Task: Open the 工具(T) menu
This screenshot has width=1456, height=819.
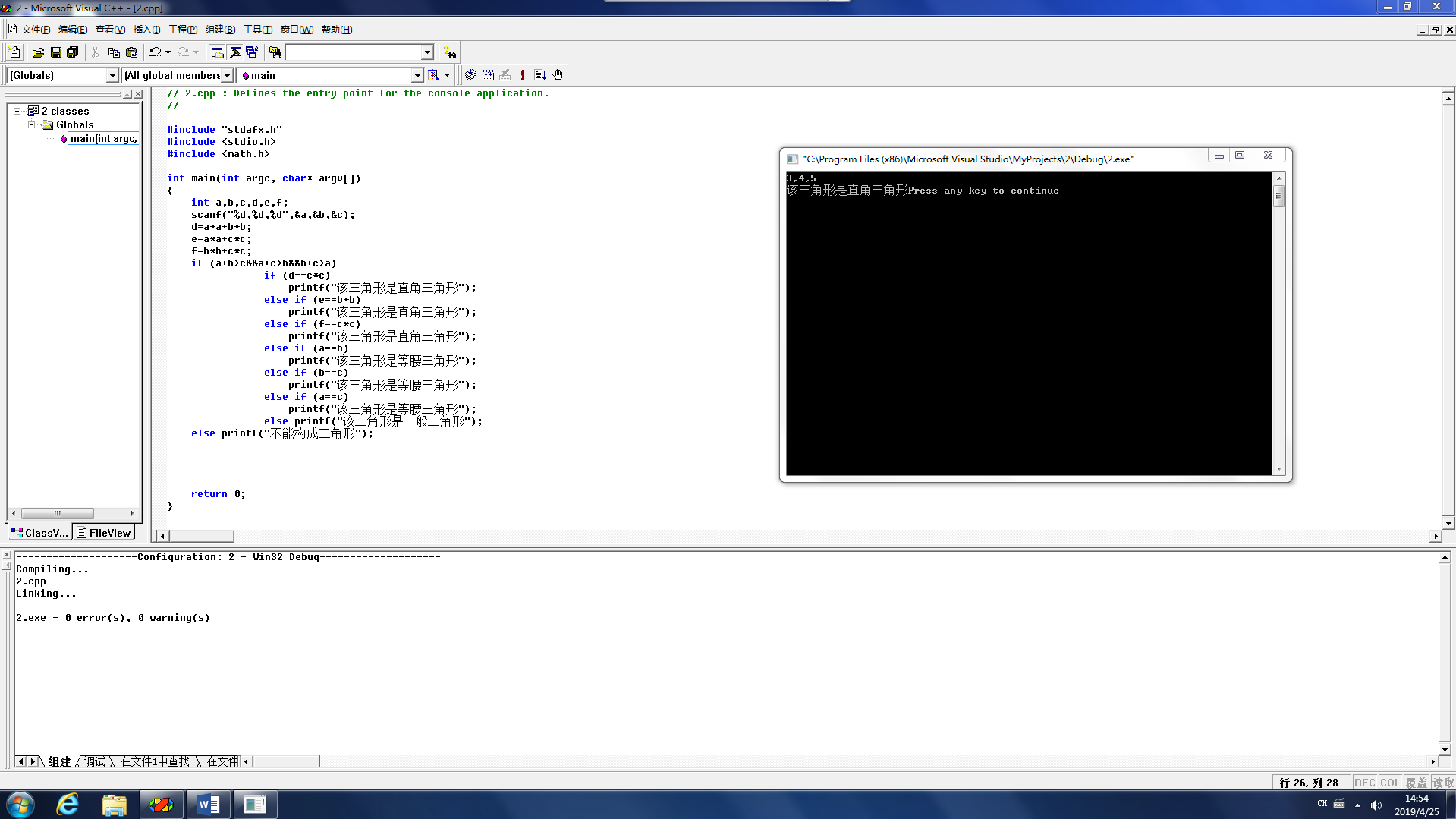Action: pyautogui.click(x=258, y=30)
